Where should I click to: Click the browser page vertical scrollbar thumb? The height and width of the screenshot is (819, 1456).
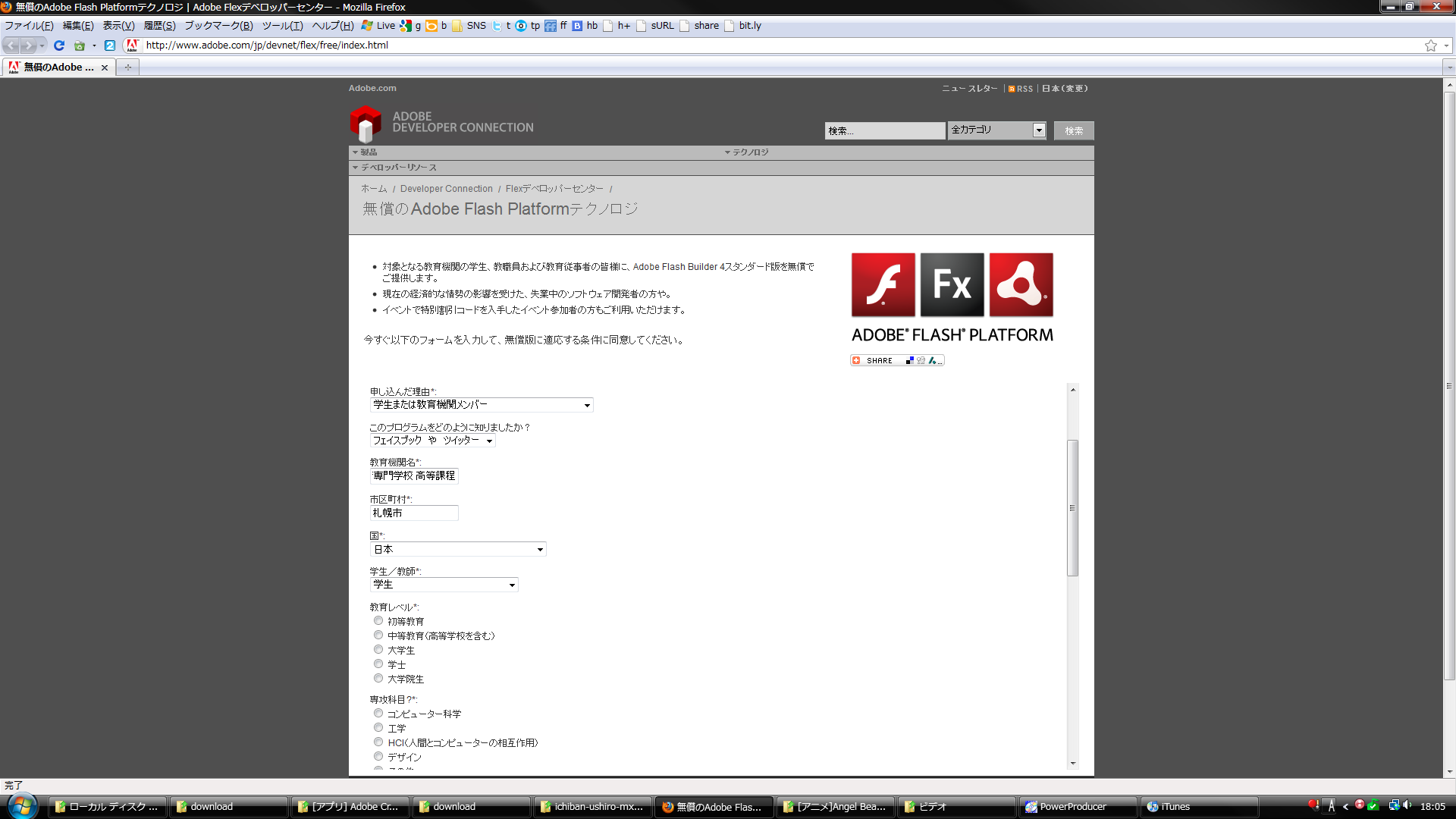tap(1449, 386)
